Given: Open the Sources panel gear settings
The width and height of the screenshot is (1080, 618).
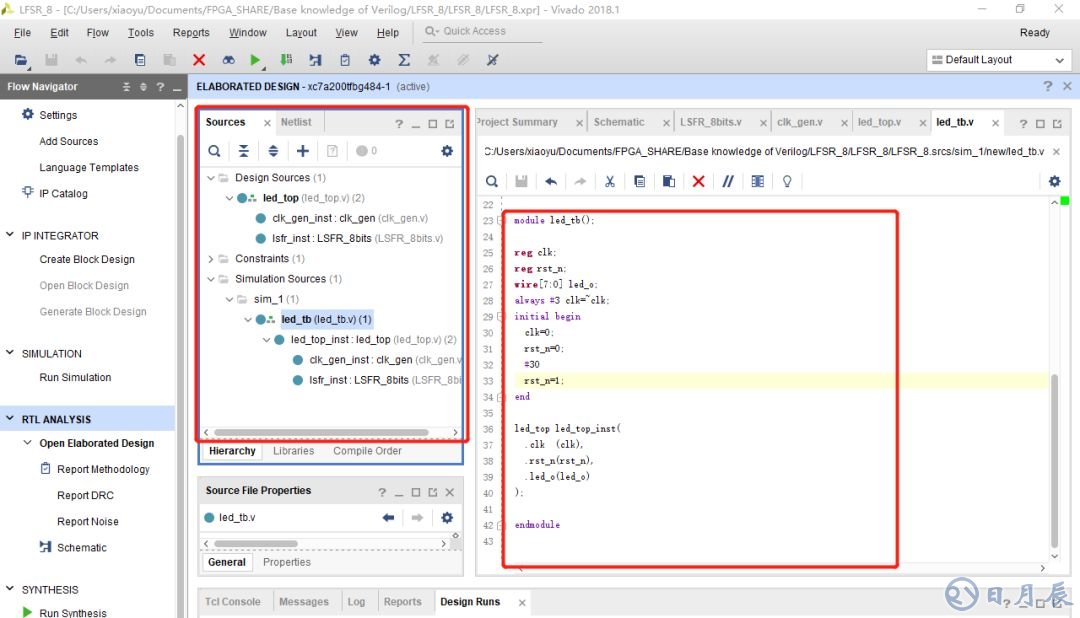Looking at the screenshot, I should click(x=447, y=151).
